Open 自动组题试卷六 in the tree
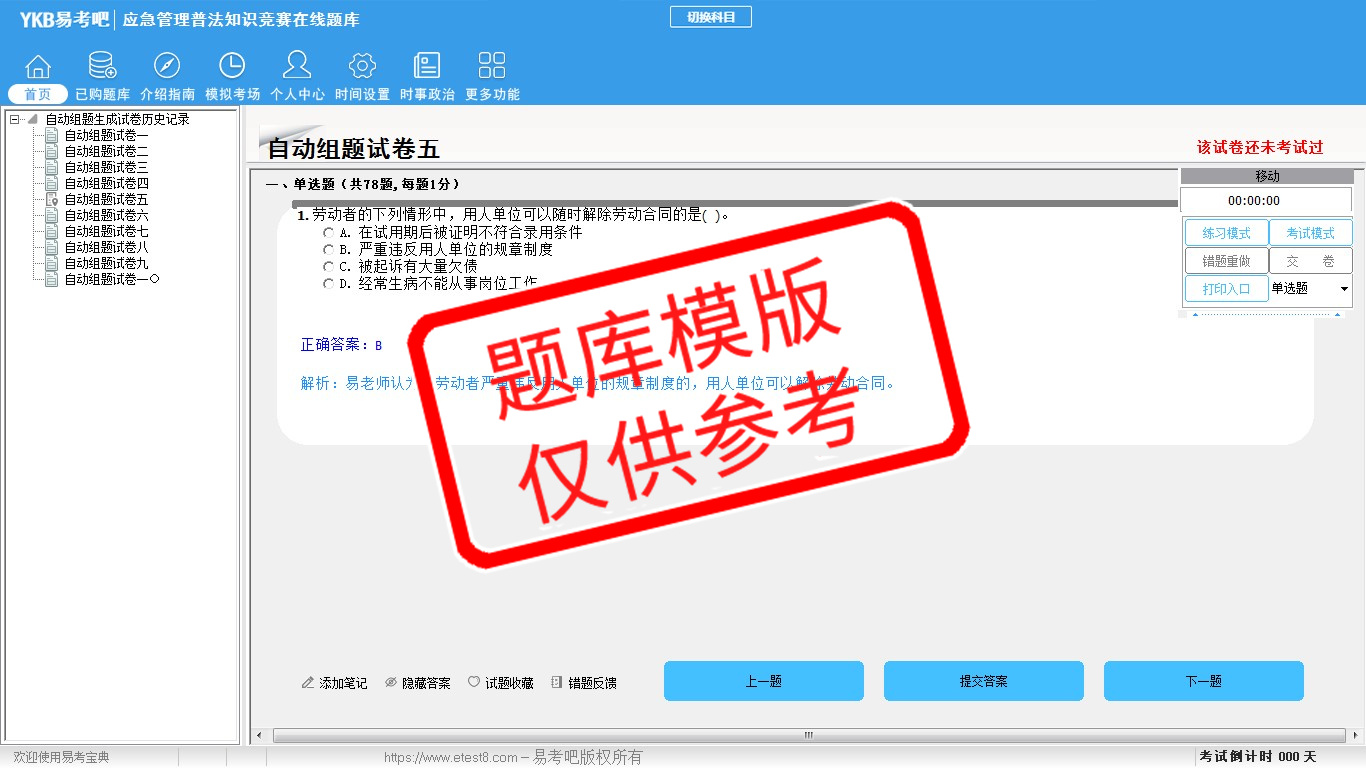Screen dimensions: 1366x768 (106, 215)
